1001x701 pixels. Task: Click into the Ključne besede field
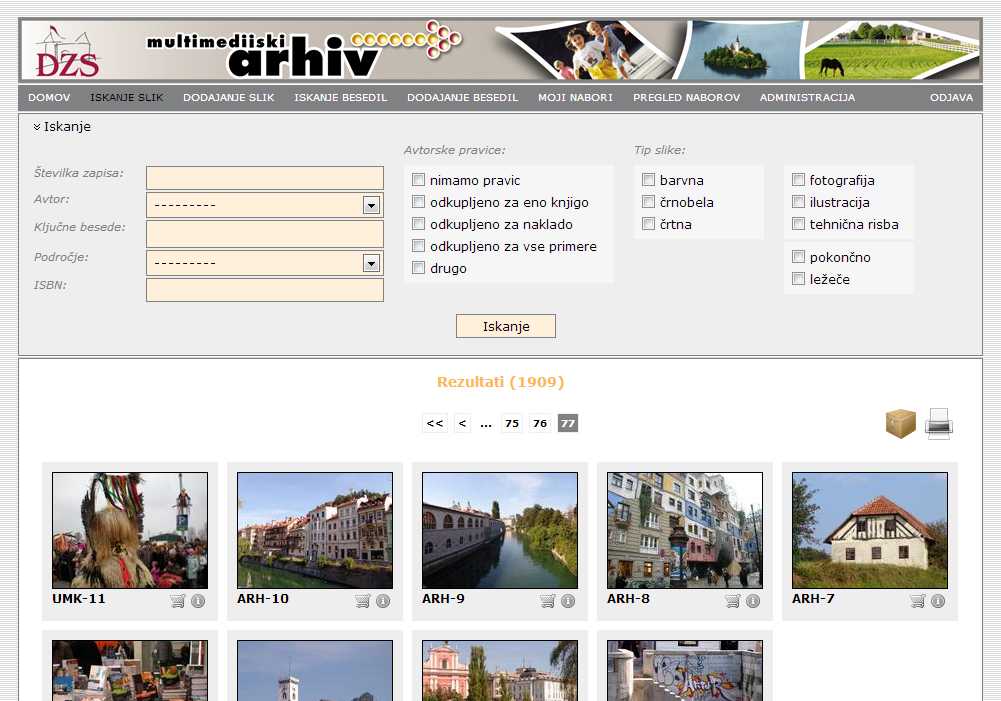click(x=265, y=234)
